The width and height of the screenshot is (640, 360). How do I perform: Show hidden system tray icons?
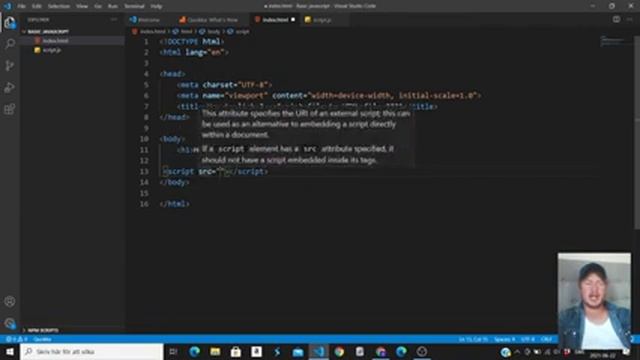point(517,351)
